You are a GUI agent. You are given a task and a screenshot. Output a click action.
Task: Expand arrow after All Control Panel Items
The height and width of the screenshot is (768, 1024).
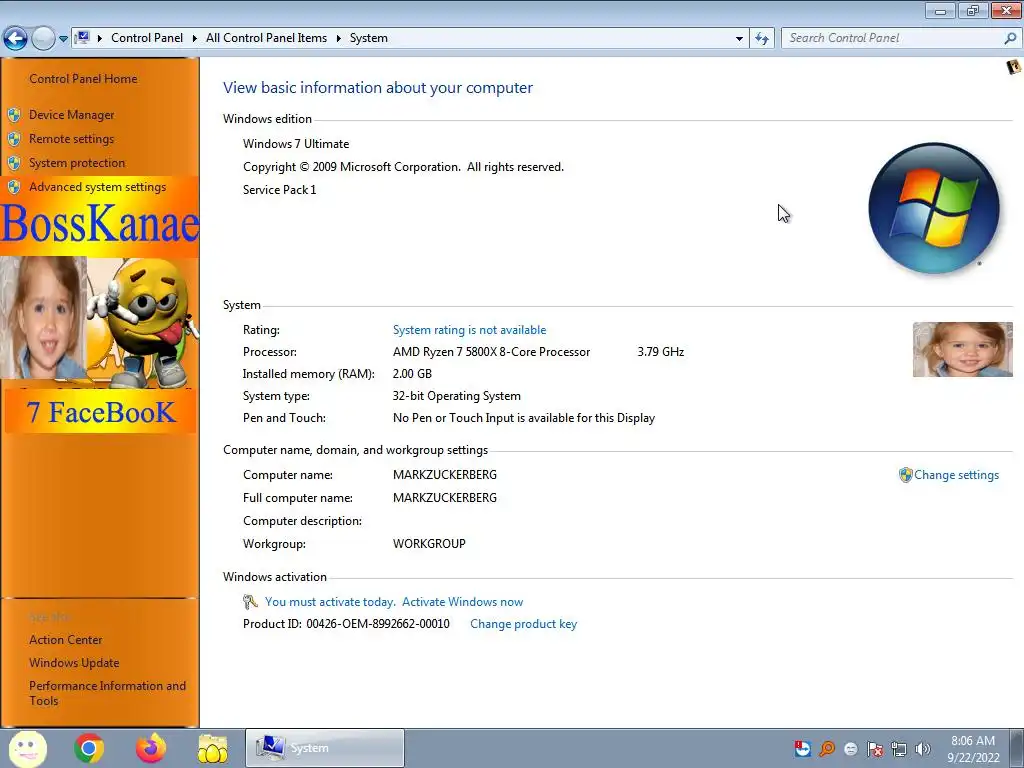[x=338, y=39]
